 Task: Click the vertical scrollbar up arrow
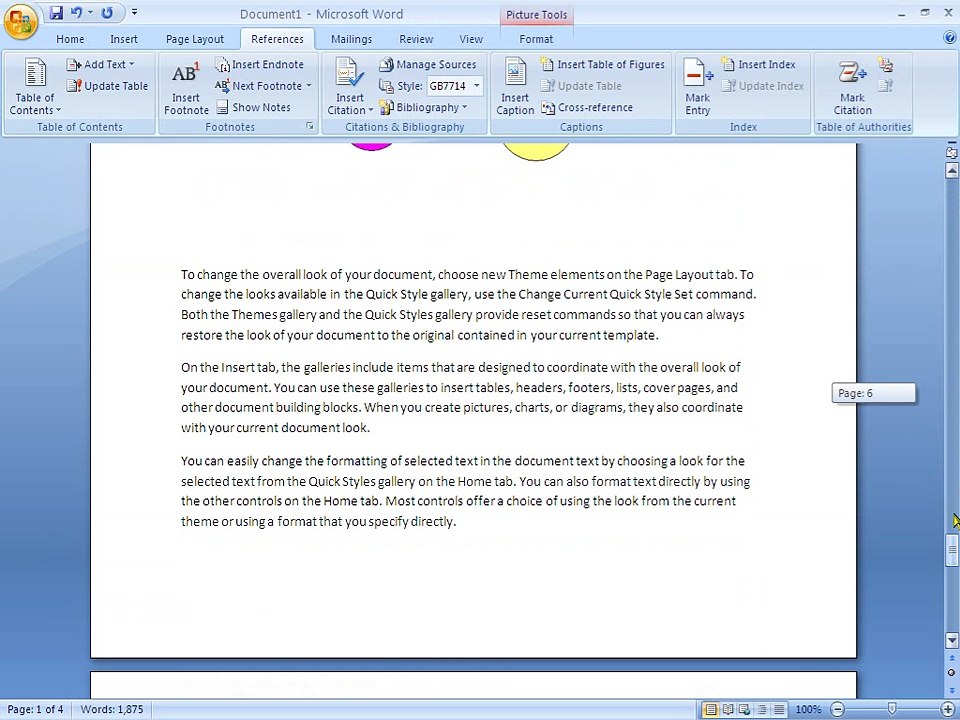point(951,170)
